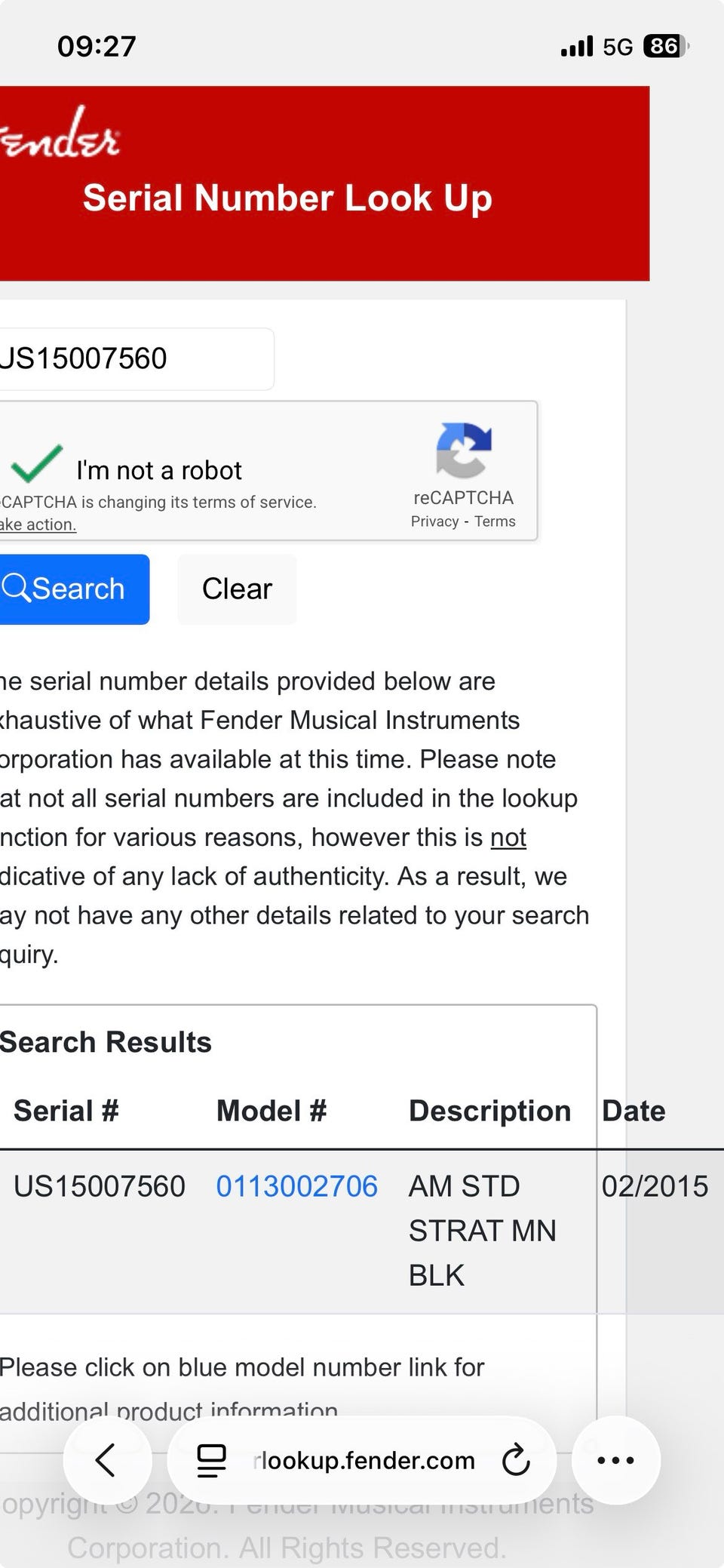
Task: Tap the Fender logo
Action: [60, 134]
